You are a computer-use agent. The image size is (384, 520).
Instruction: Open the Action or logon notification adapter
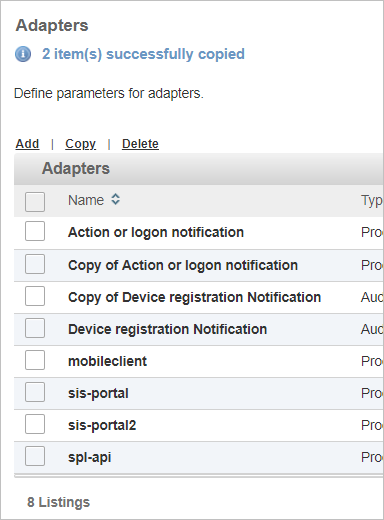tap(156, 232)
